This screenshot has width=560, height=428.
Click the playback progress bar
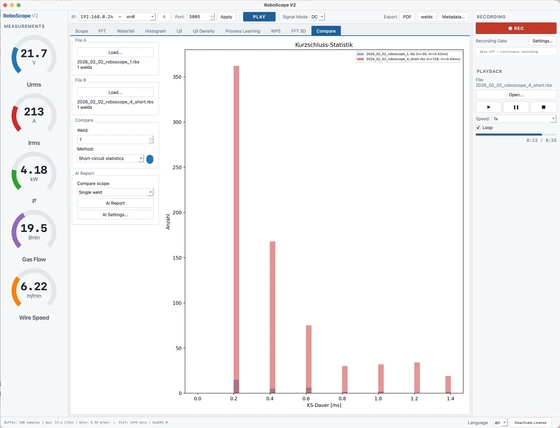[x=516, y=135]
